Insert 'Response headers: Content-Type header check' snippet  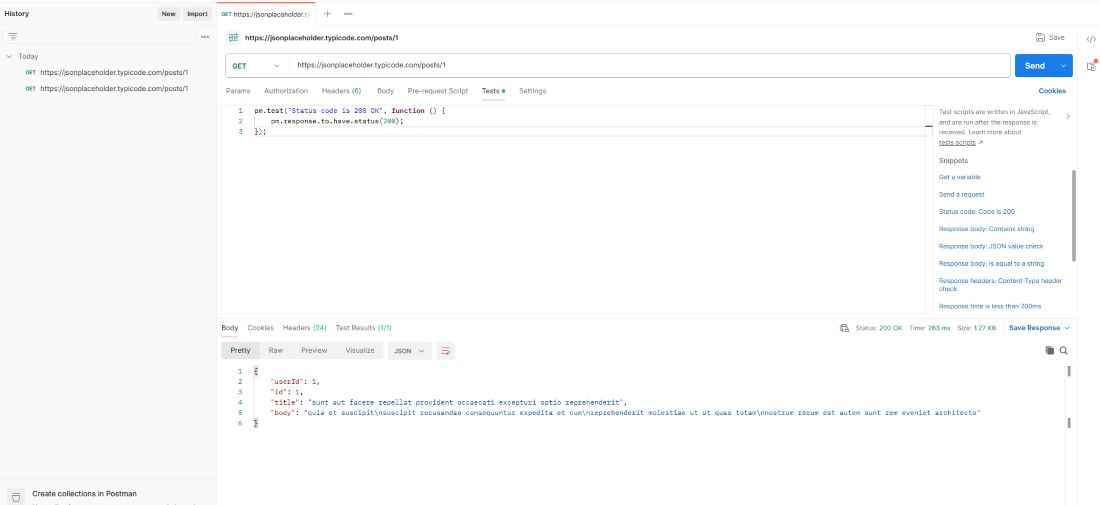[1000, 285]
